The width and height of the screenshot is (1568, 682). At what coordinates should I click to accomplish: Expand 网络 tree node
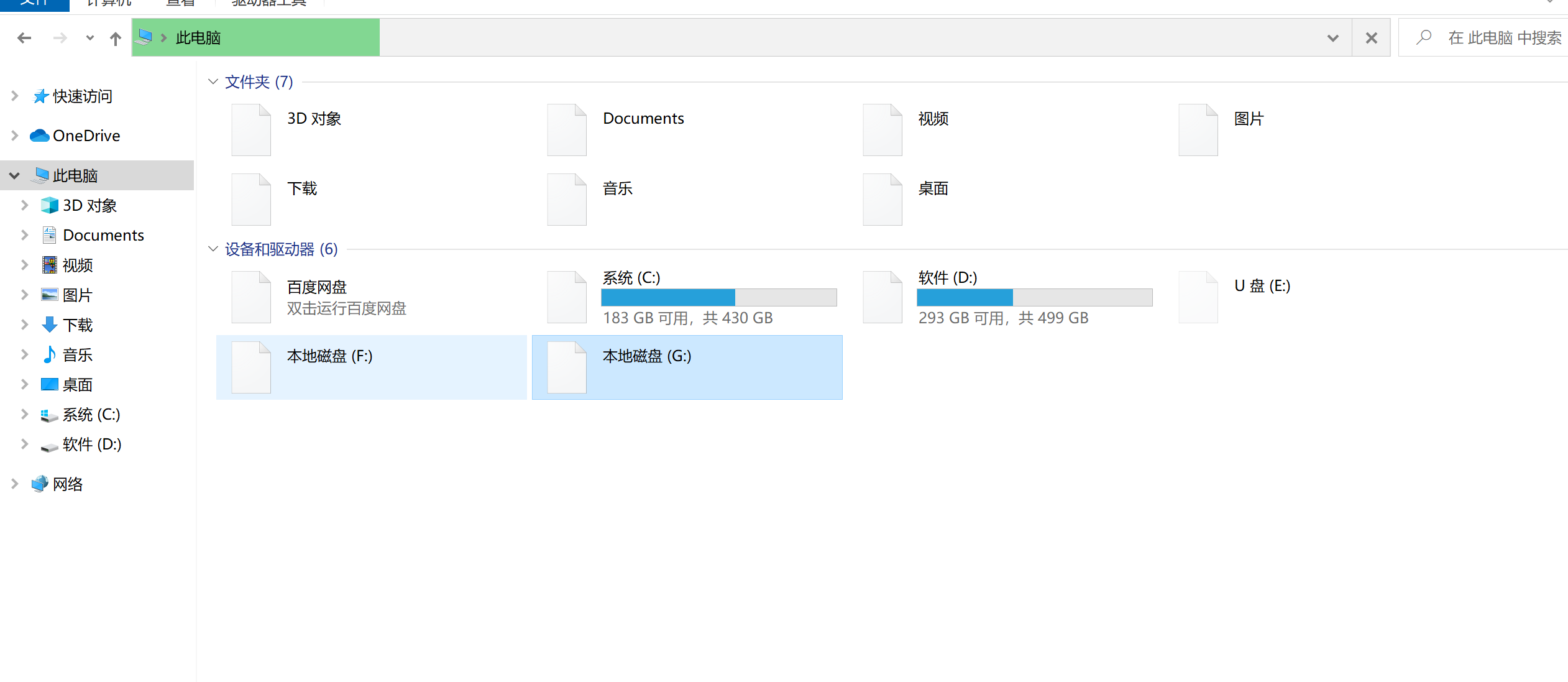pyautogui.click(x=15, y=484)
